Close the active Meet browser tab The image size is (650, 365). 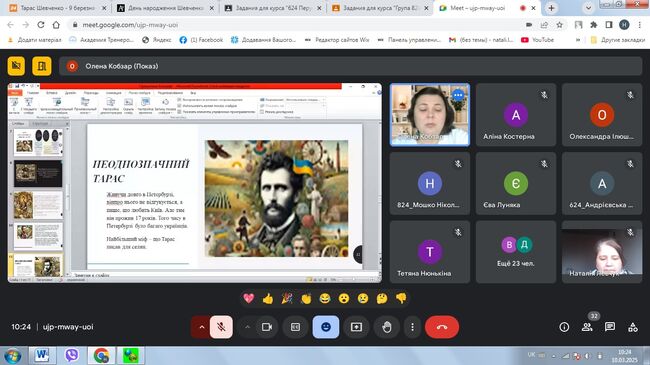click(534, 8)
